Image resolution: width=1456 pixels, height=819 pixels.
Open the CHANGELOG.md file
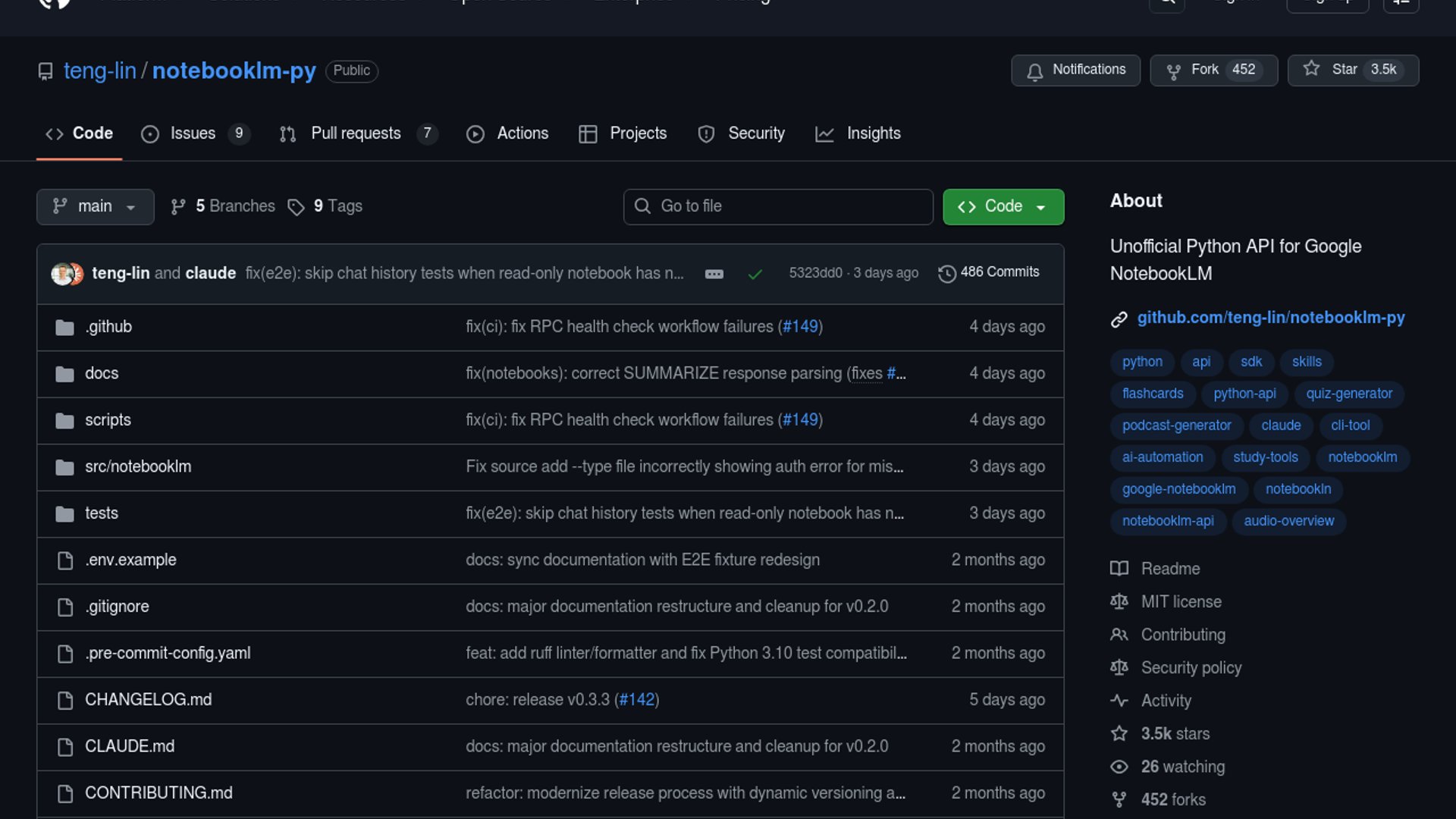[x=149, y=699]
